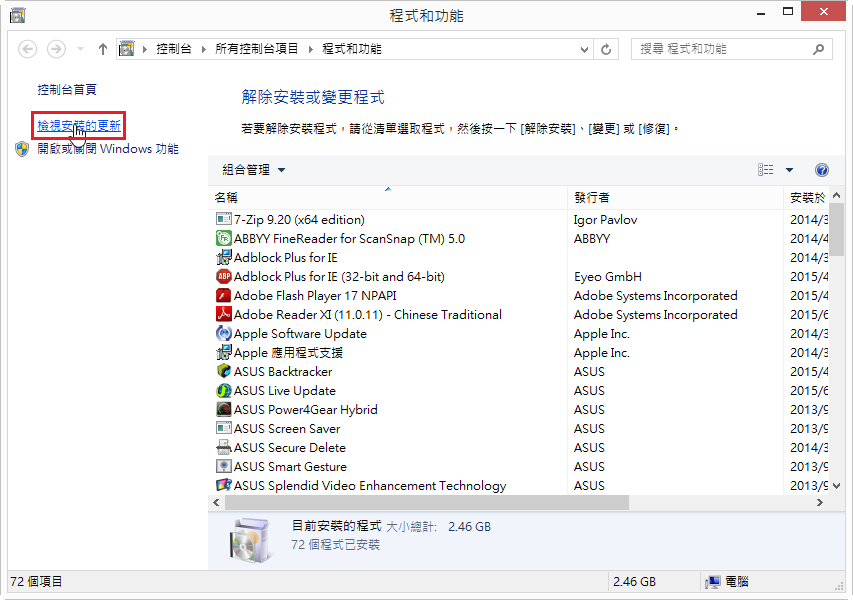
Task: Click the Adobe Flash Player 17 NPAPI icon
Action: pos(223,295)
